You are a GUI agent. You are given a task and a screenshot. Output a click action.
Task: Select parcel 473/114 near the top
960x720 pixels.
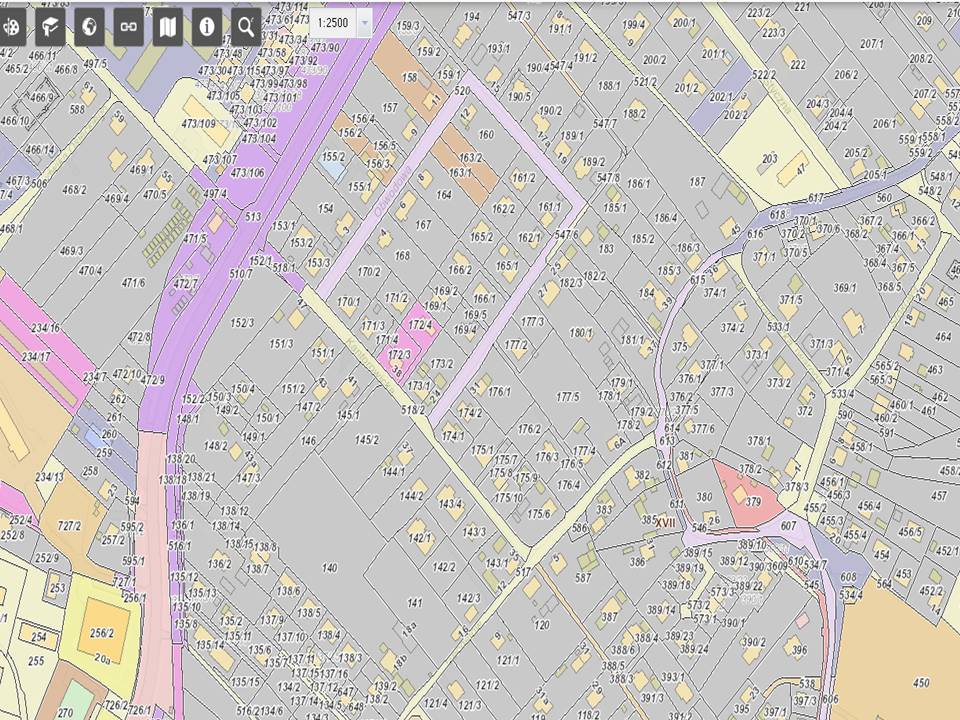coord(290,9)
